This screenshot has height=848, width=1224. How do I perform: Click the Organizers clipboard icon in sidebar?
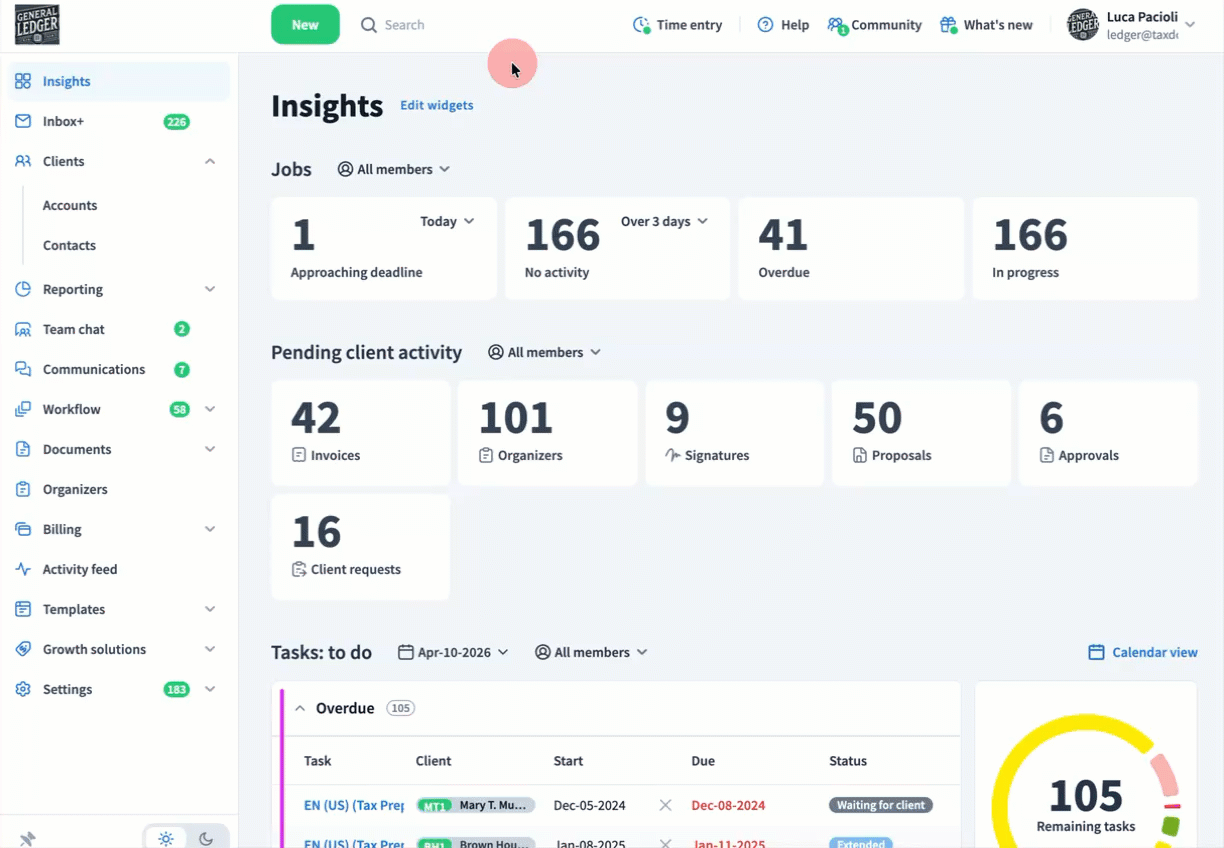23,489
